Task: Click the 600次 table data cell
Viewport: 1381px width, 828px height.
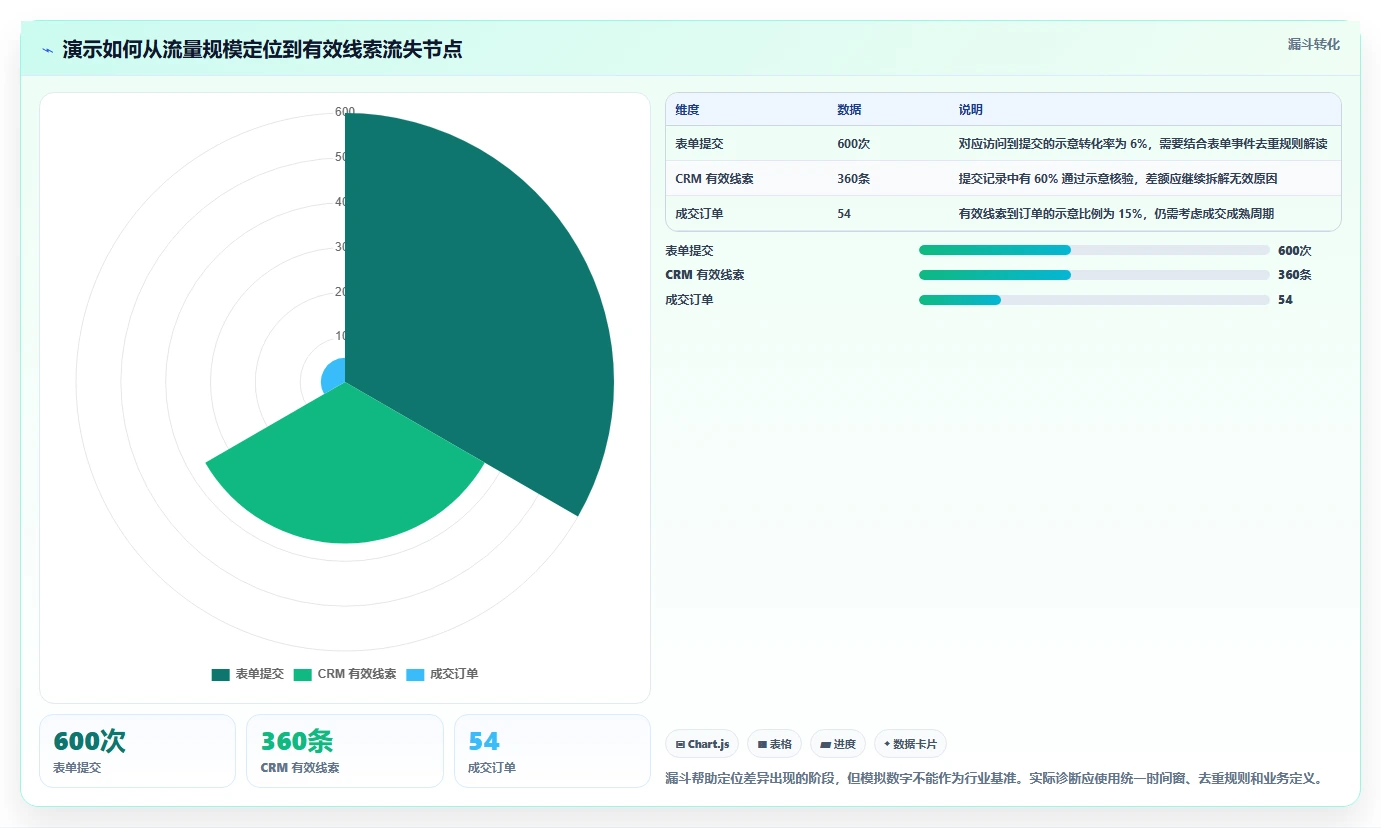Action: pyautogui.click(x=854, y=144)
